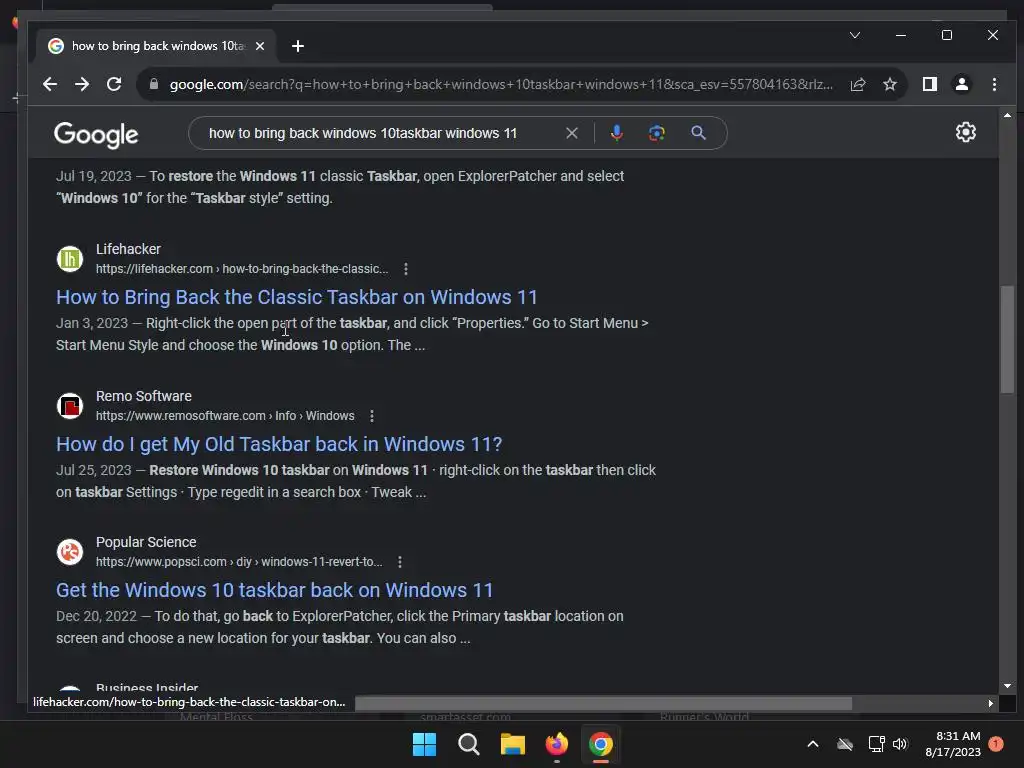1024x768 pixels.
Task: Click the address bar URL
Action: tap(500, 84)
